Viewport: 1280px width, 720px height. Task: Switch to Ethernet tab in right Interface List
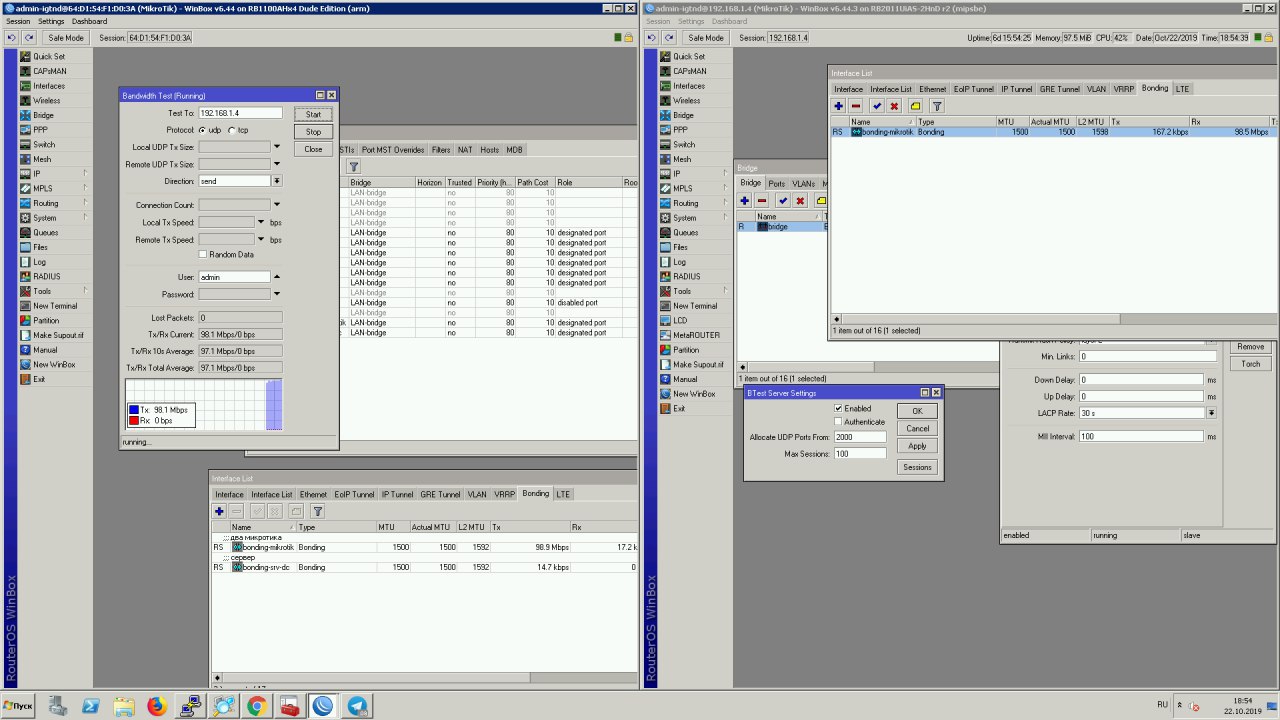tap(933, 89)
